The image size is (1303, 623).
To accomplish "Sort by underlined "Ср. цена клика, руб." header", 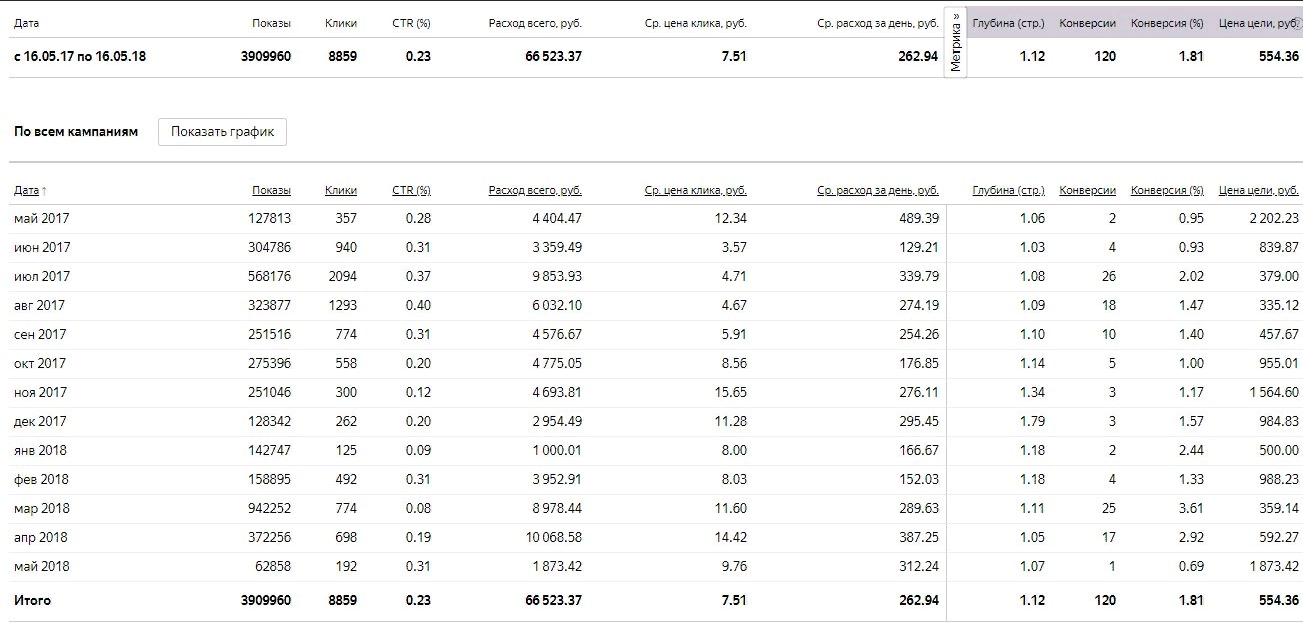I will click(695, 190).
